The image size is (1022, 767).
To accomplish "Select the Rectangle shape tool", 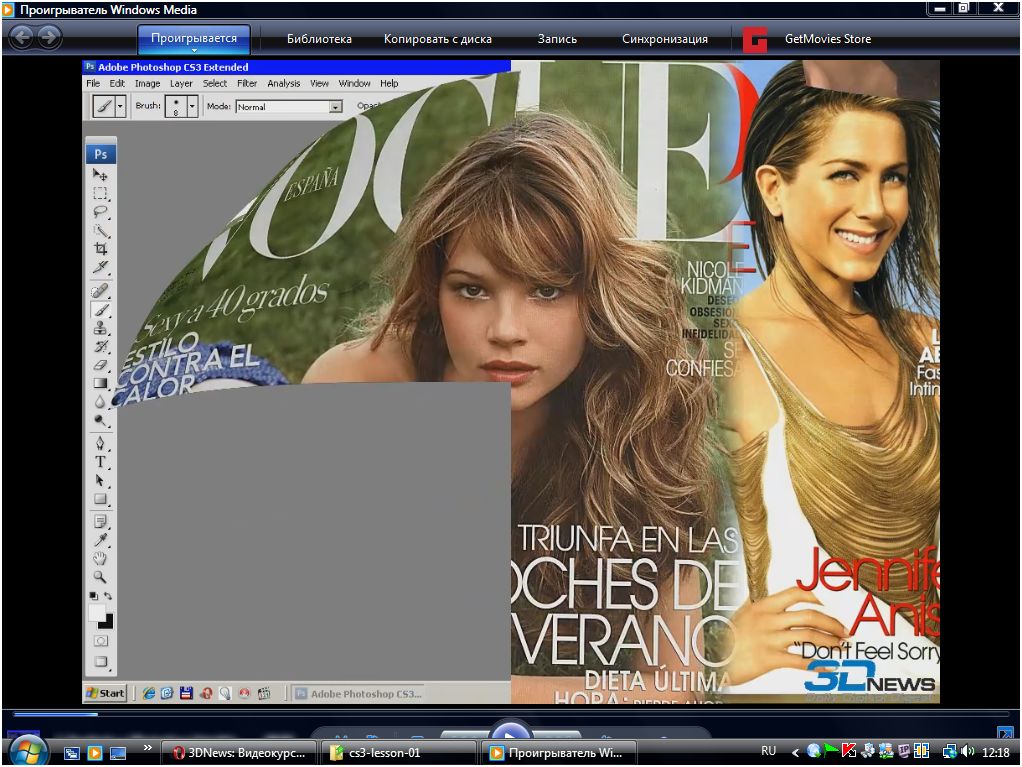I will tap(100, 499).
